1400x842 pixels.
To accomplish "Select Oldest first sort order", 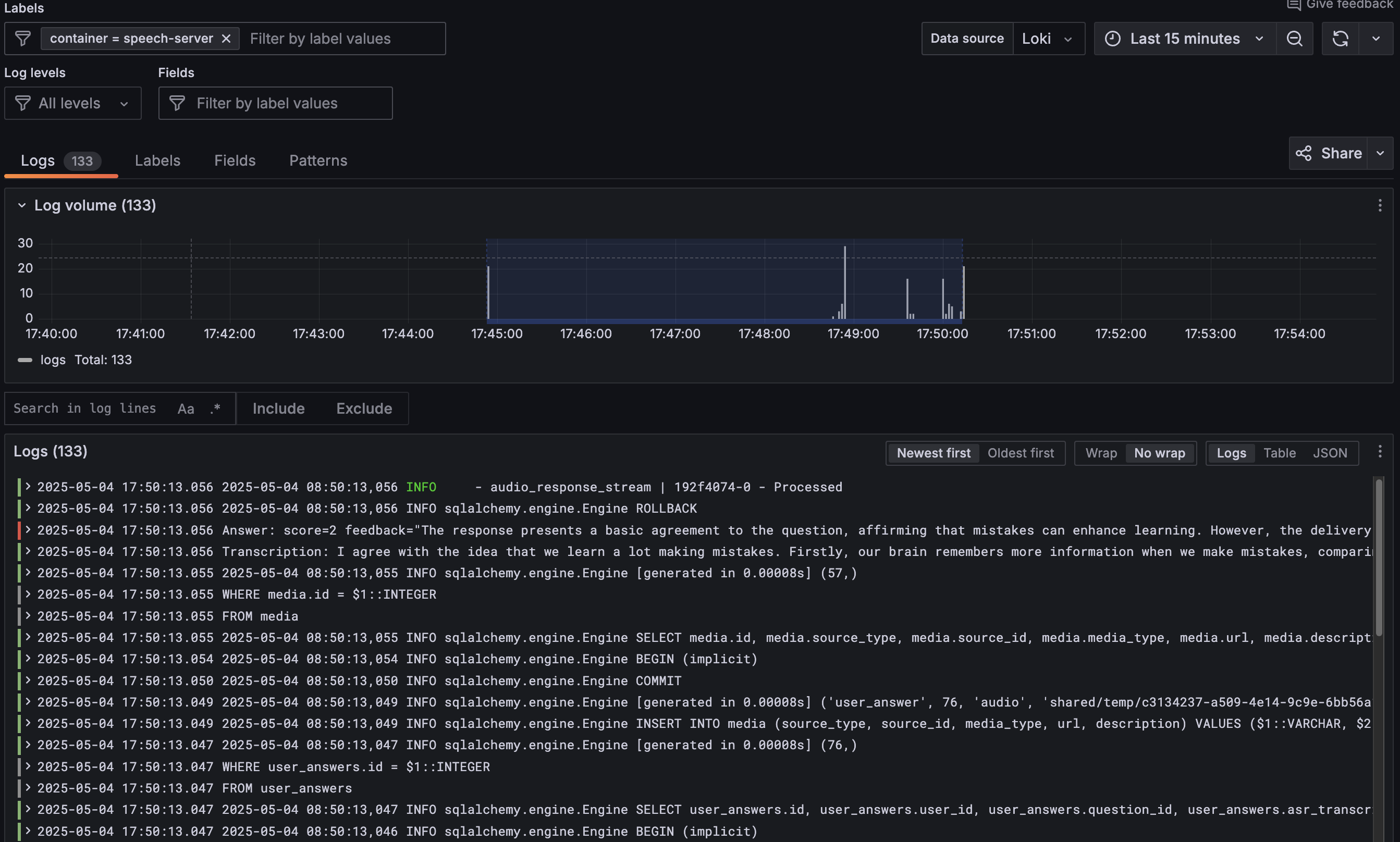I will pyautogui.click(x=1021, y=453).
